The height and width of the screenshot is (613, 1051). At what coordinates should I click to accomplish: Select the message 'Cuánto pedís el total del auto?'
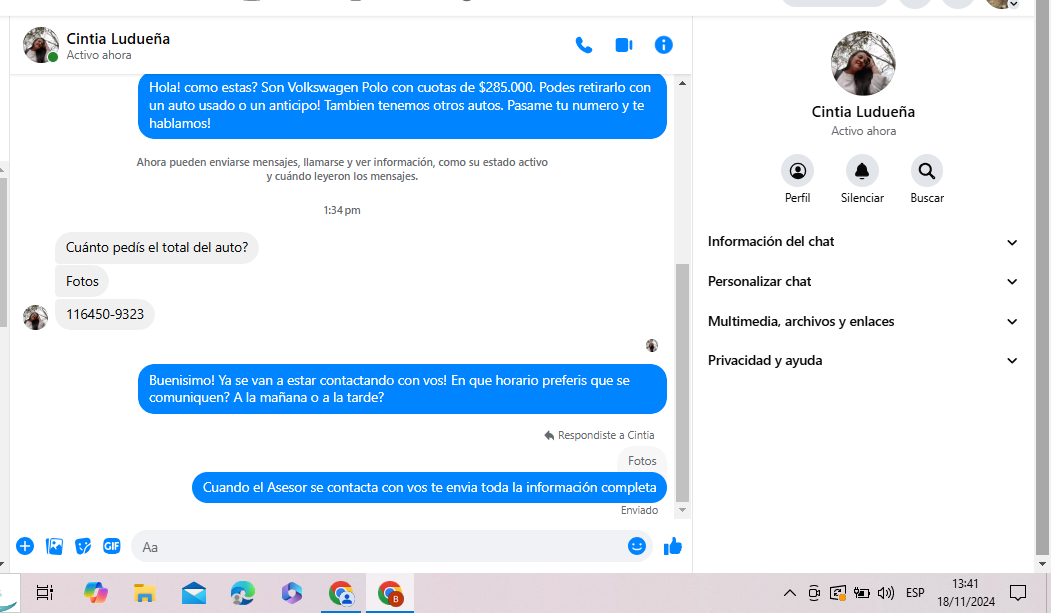(157, 247)
